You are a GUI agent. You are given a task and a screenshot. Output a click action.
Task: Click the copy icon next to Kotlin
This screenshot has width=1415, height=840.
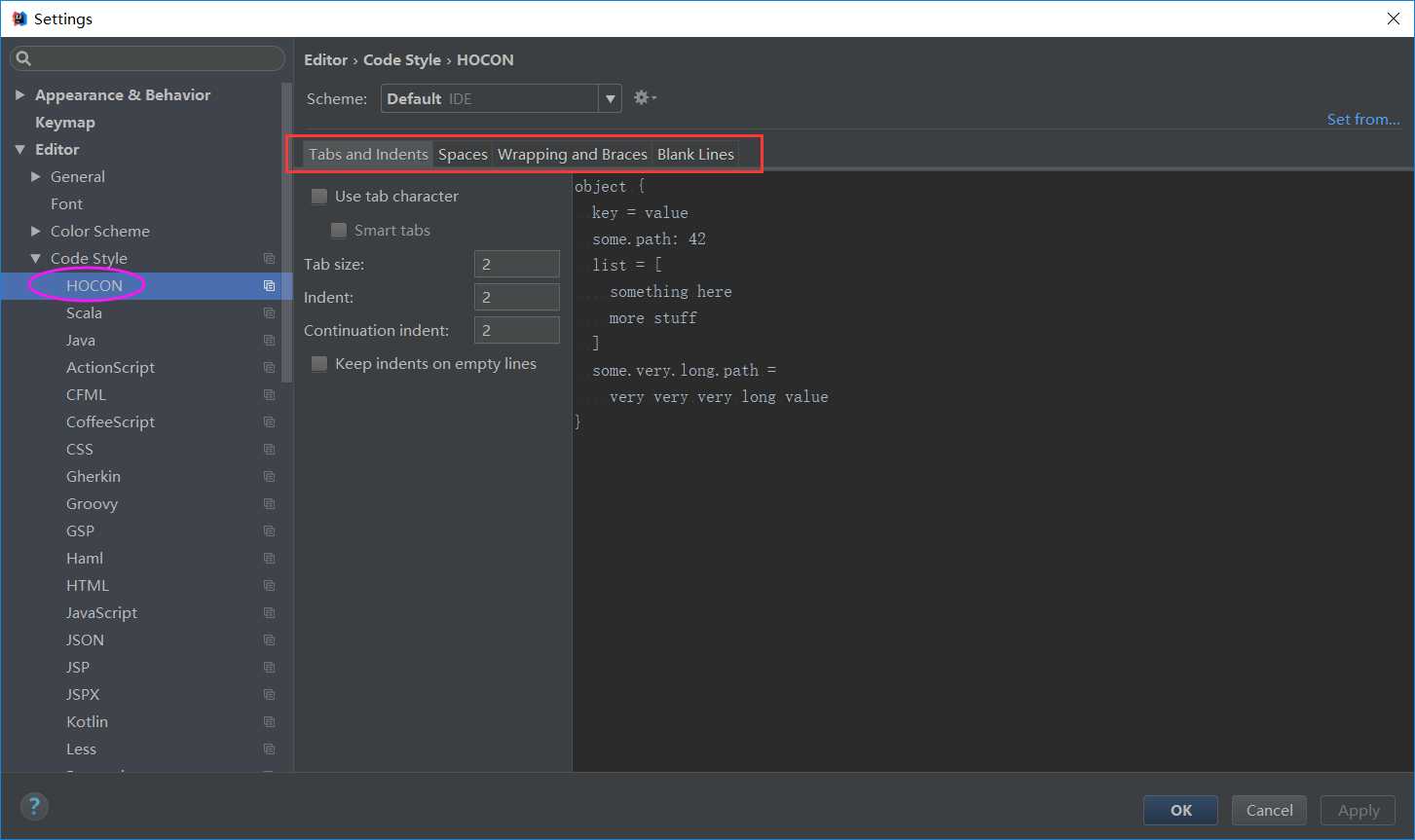(x=270, y=721)
